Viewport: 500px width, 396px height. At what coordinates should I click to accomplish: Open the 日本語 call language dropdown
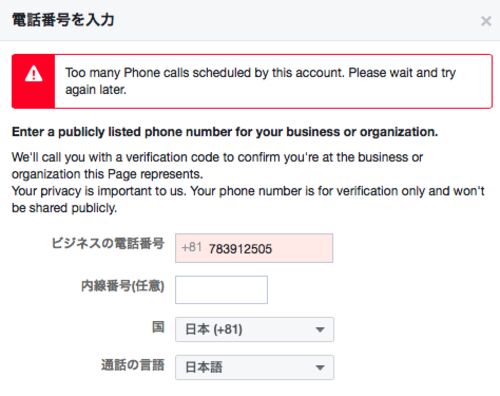(x=254, y=367)
